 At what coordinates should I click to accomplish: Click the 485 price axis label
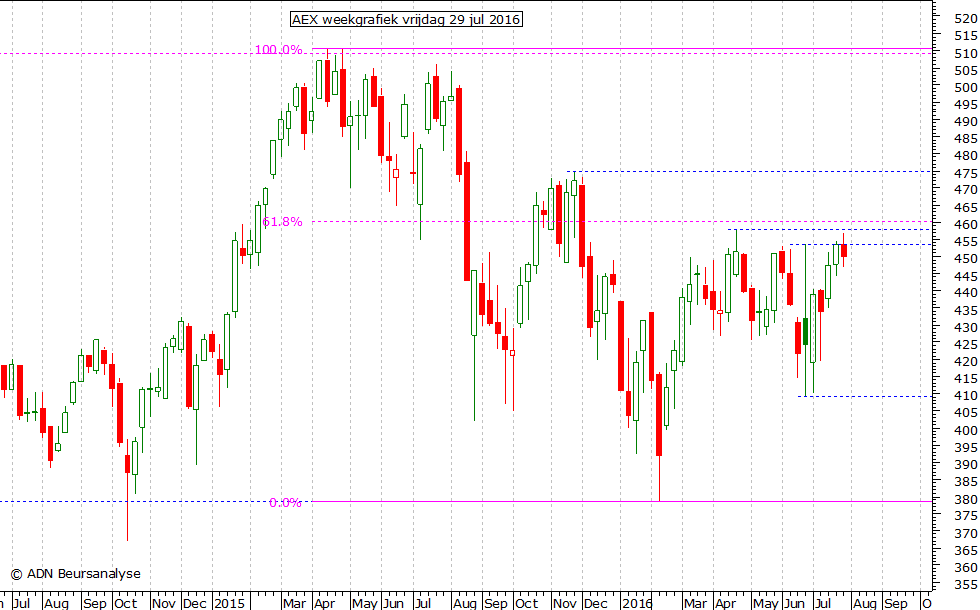[x=966, y=139]
